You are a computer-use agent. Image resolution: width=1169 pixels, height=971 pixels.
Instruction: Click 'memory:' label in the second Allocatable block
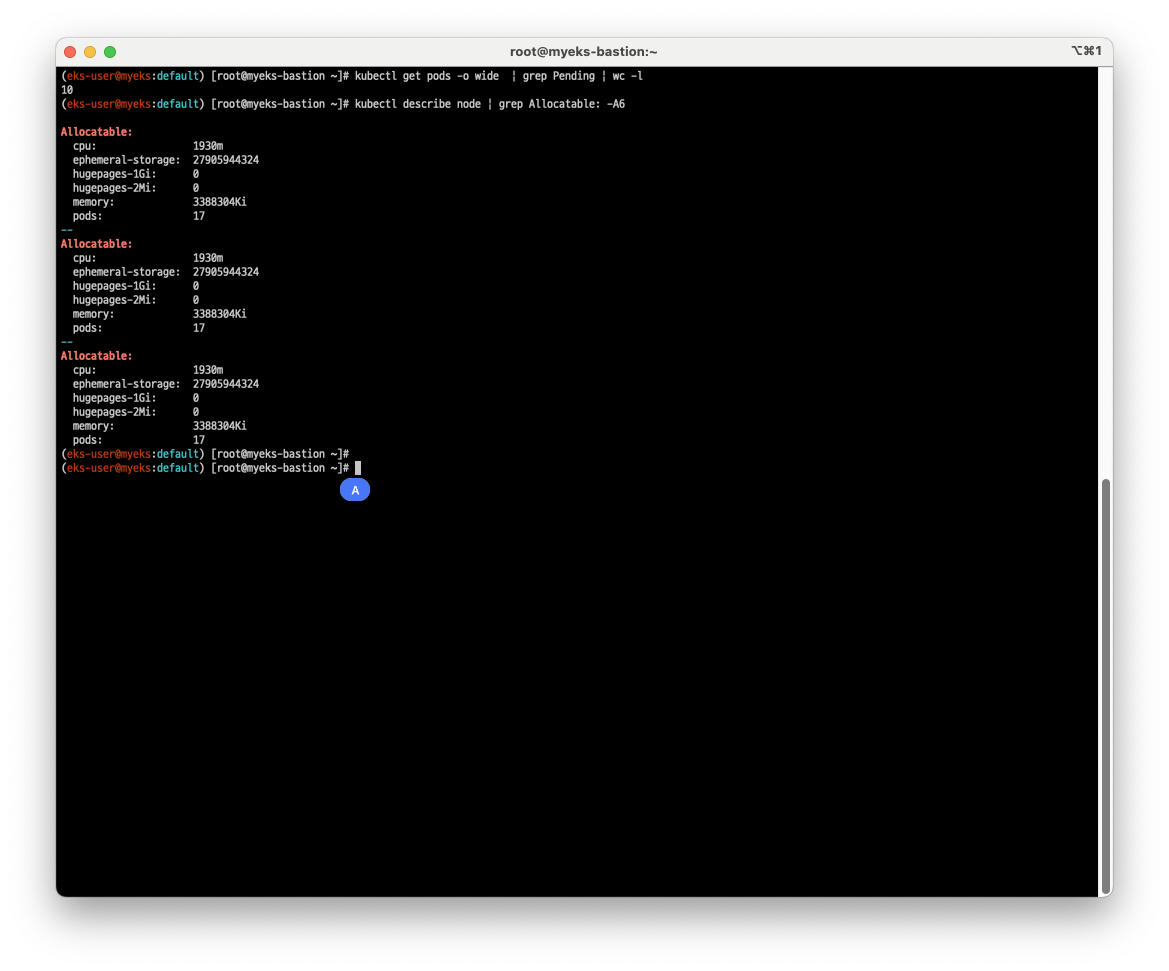(x=93, y=314)
